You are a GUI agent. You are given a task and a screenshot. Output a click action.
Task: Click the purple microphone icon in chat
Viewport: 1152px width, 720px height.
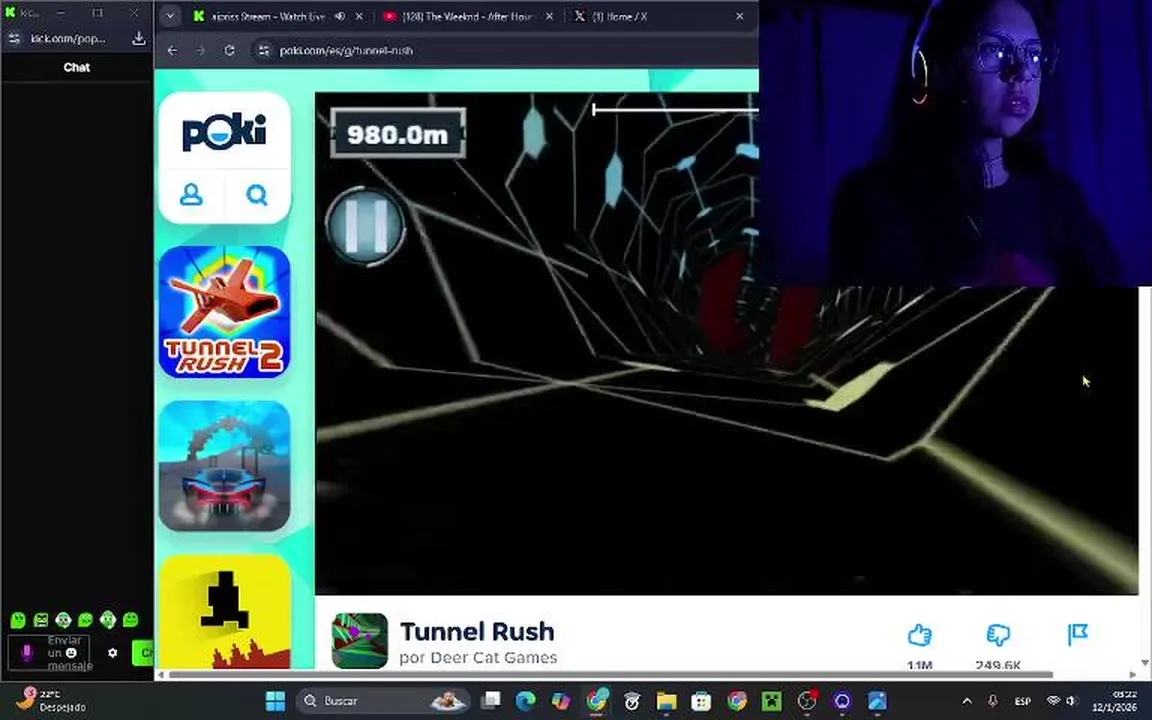click(x=26, y=652)
